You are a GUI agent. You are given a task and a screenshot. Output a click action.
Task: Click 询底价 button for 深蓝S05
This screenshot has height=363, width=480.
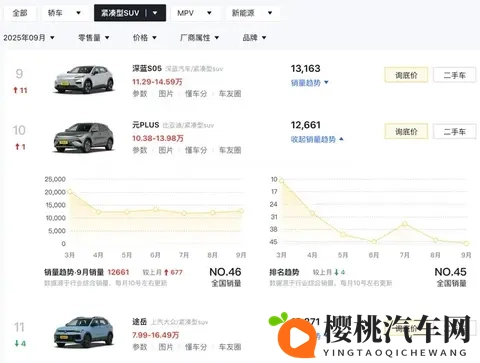pyautogui.click(x=406, y=75)
